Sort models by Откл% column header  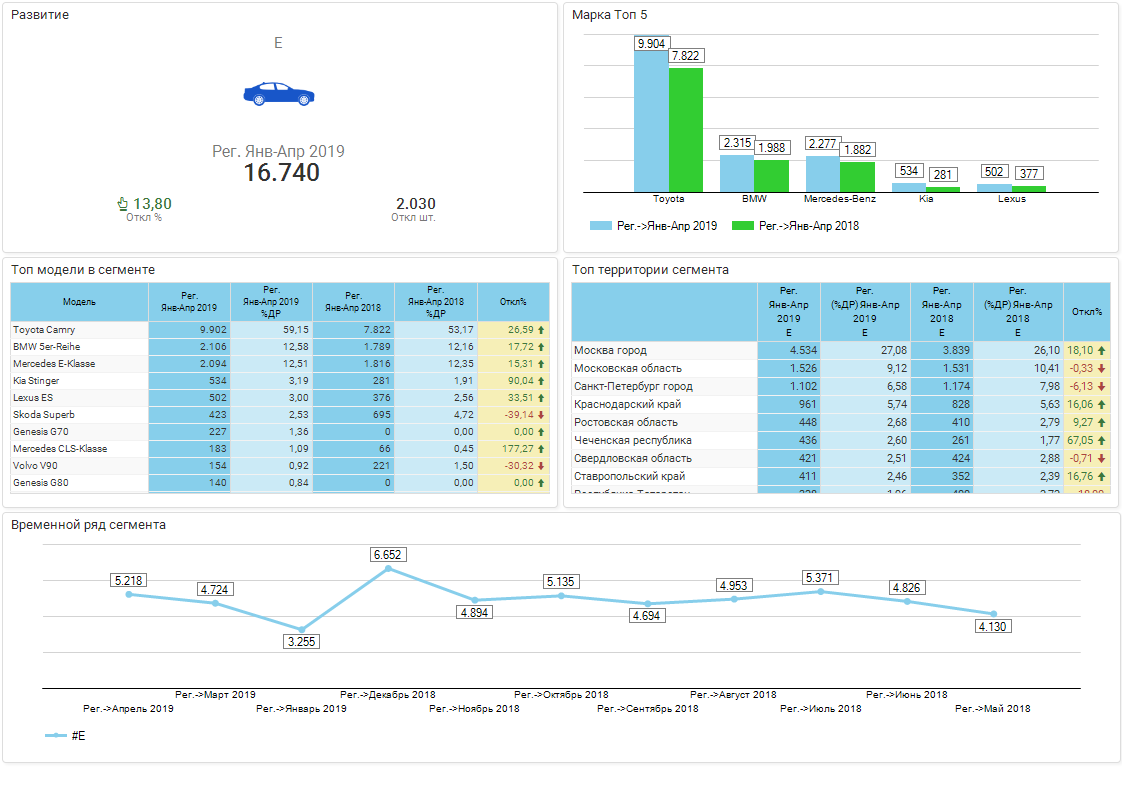tap(513, 302)
